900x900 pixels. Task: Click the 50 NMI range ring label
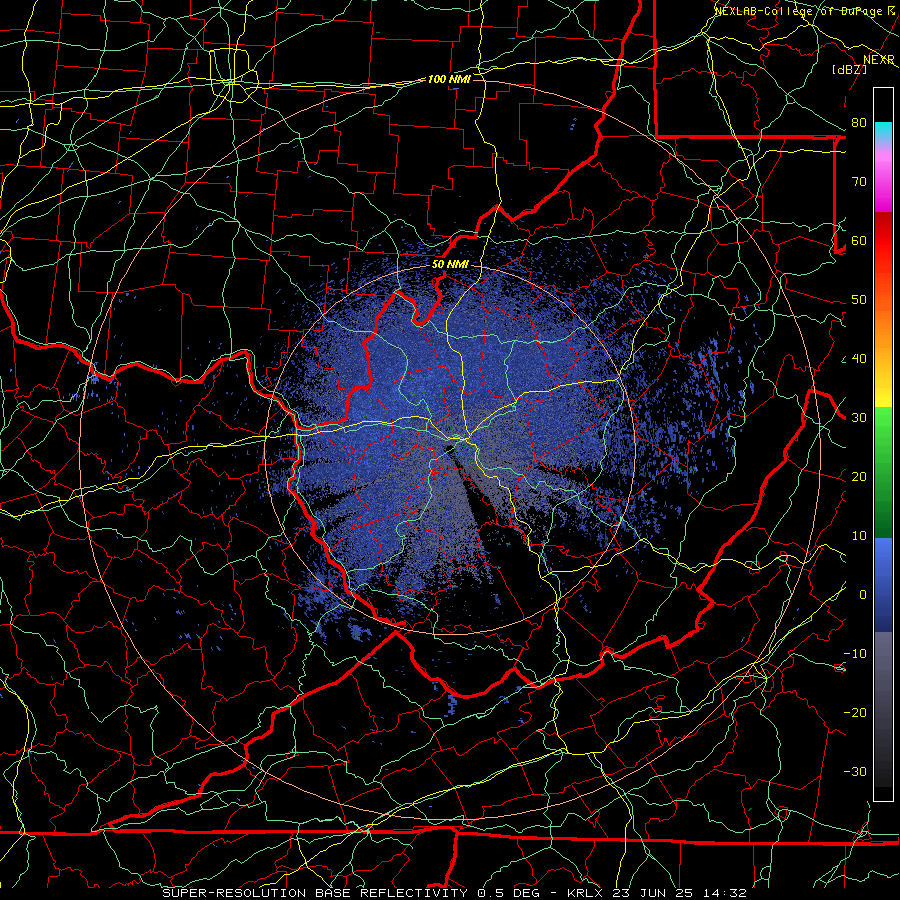click(450, 264)
